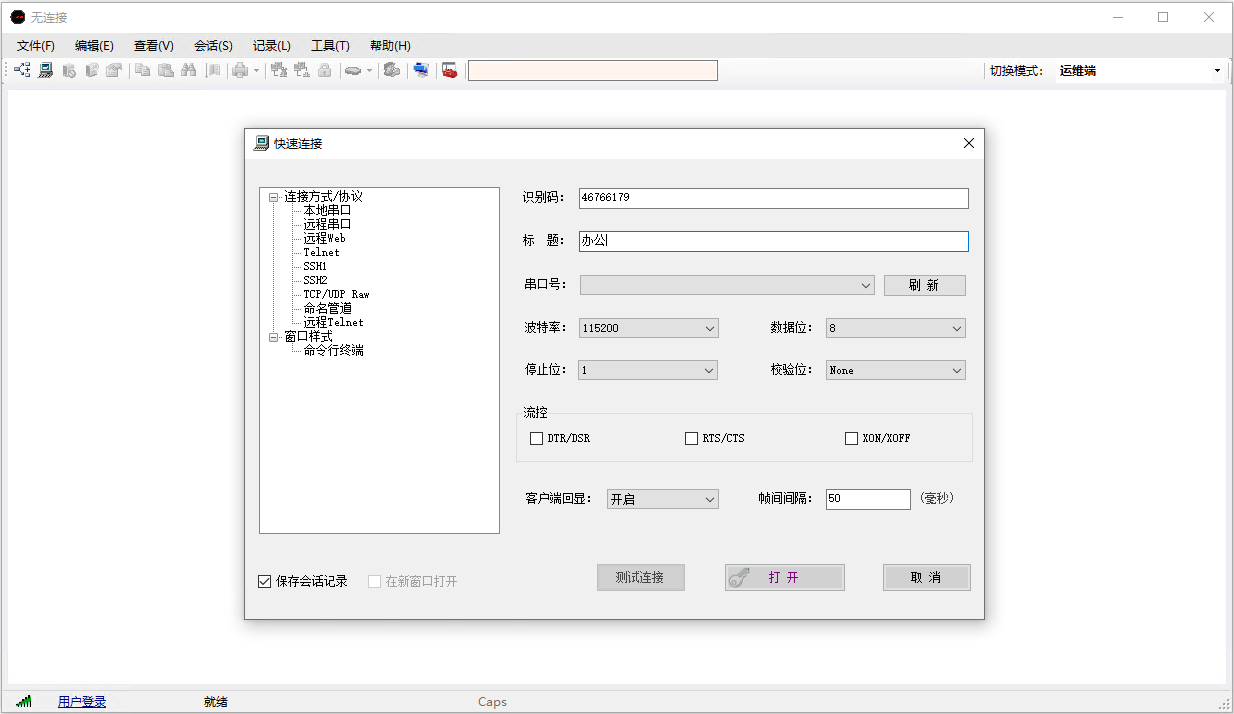The width and height of the screenshot is (1234, 714).
Task: Click the padlock icon in toolbar
Action: (x=324, y=71)
